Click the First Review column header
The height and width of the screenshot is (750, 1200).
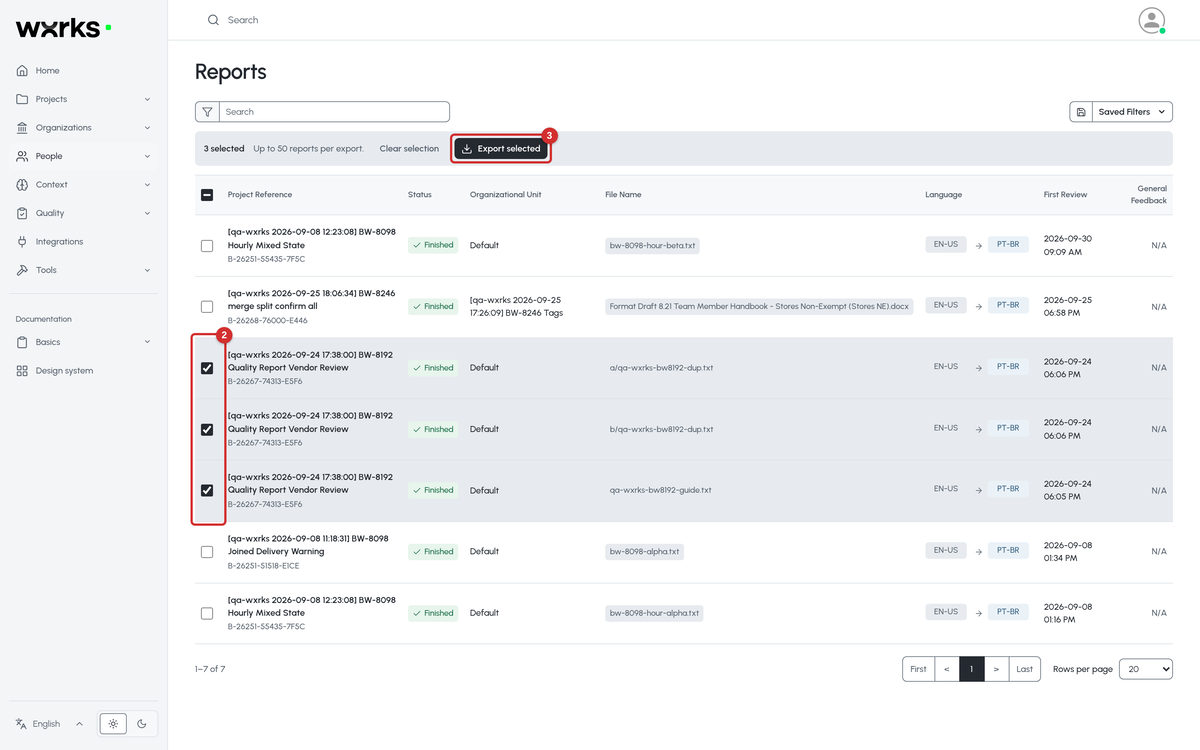tap(1065, 195)
